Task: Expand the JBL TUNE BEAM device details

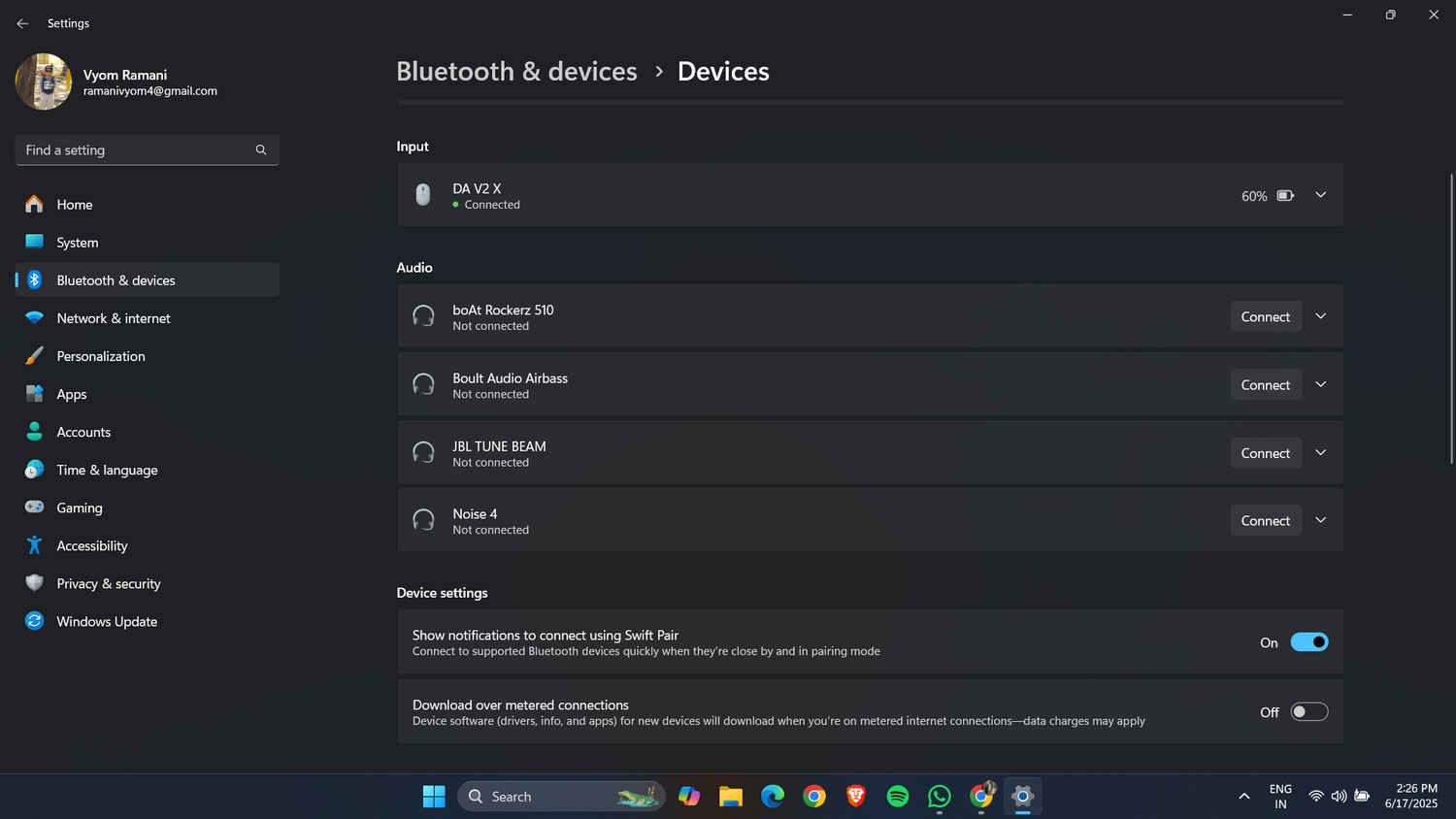Action: tap(1320, 453)
